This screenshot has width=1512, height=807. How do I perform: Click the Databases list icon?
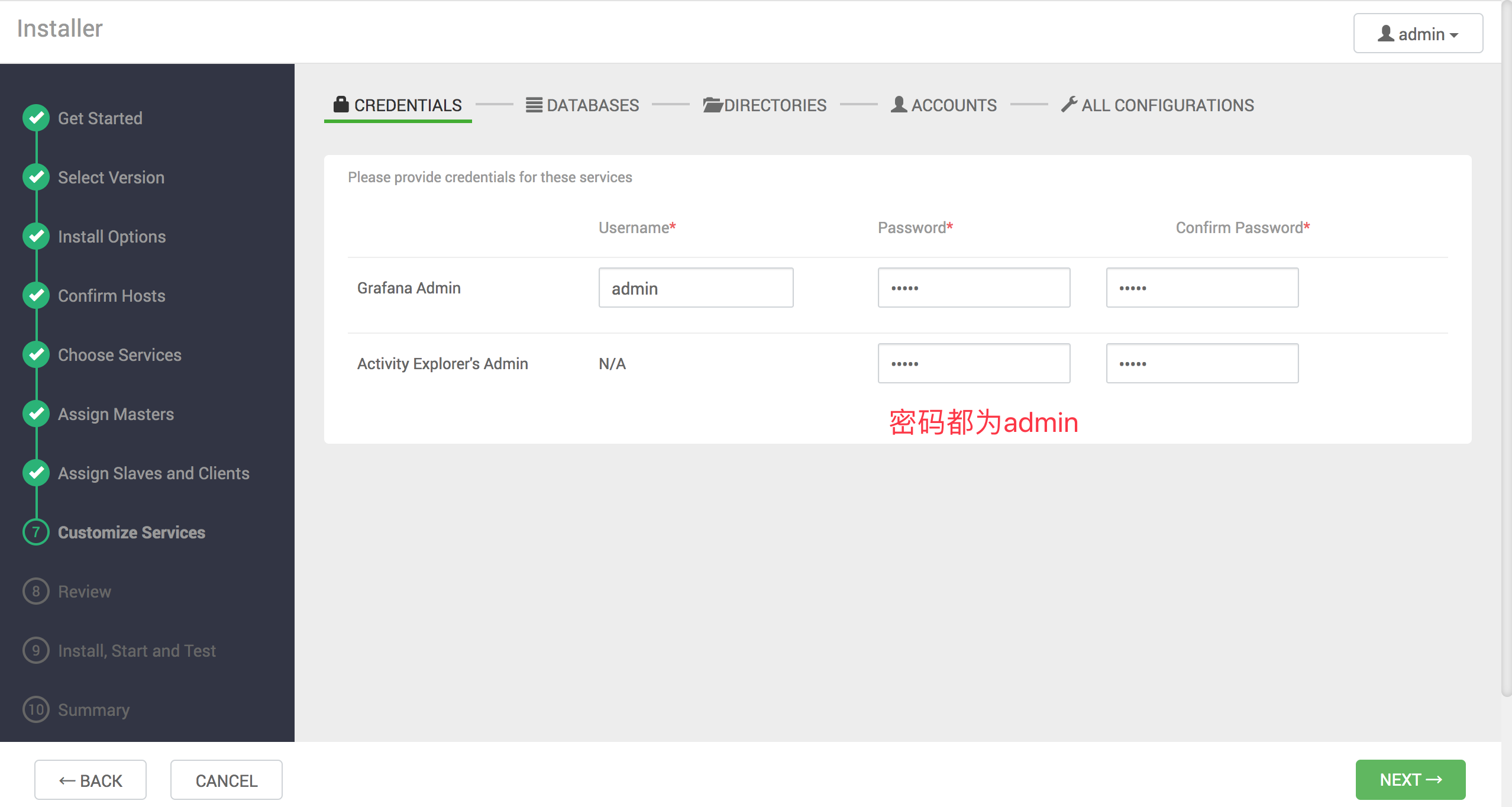point(534,105)
